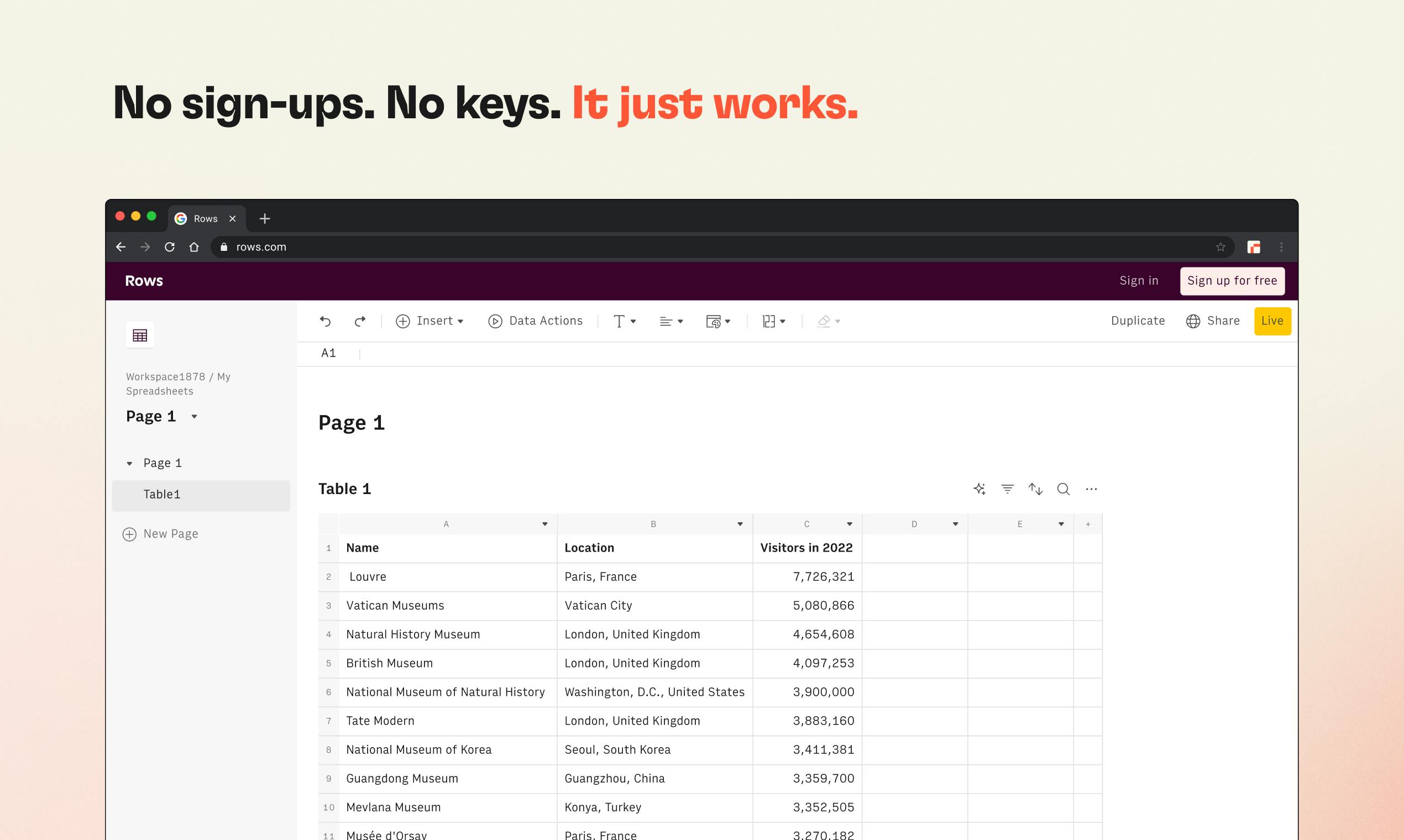Viewport: 1404px width, 840px height.
Task: Select the Tate Modern cell
Action: click(448, 721)
